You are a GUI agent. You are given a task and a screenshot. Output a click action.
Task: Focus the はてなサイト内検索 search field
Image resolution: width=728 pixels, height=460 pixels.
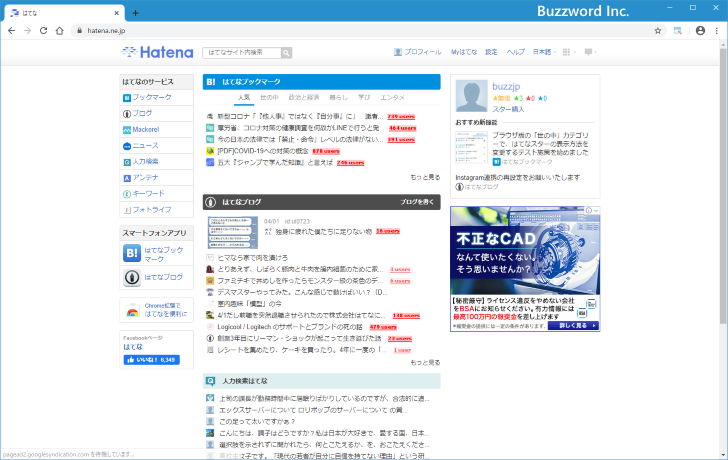(242, 53)
